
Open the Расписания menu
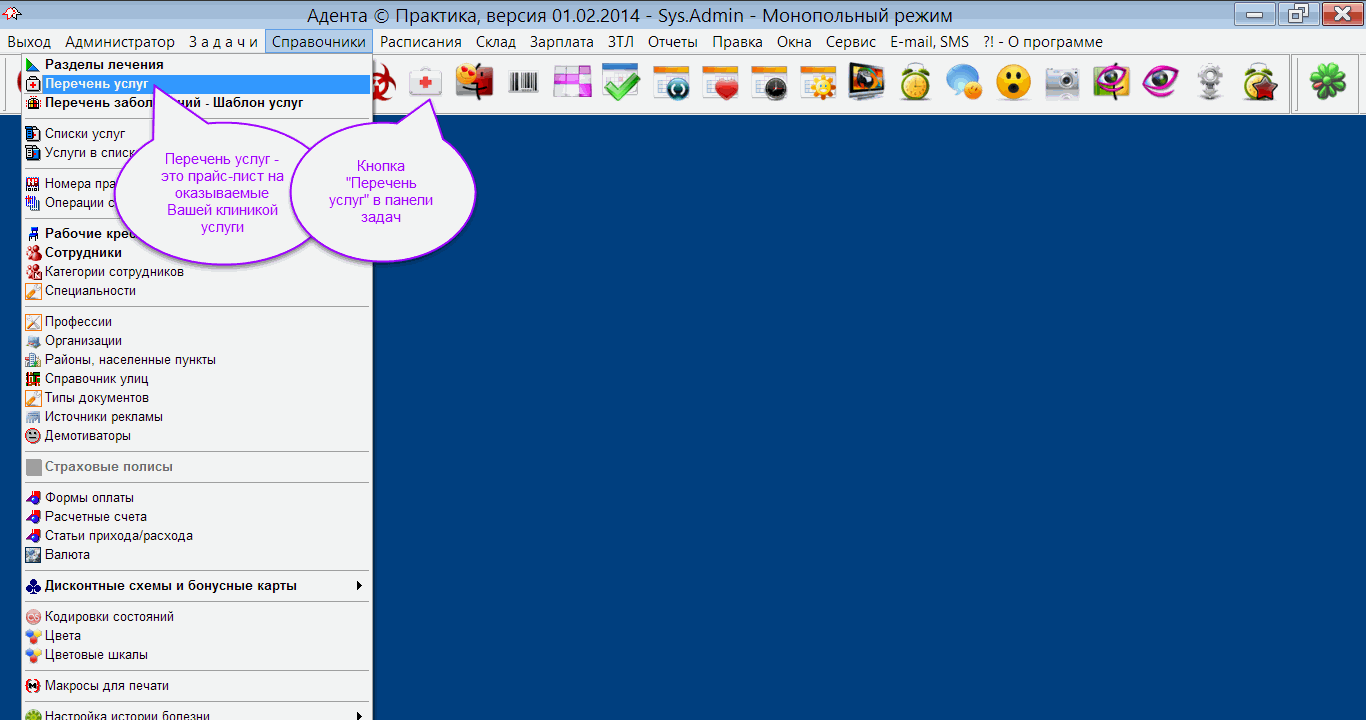point(420,42)
